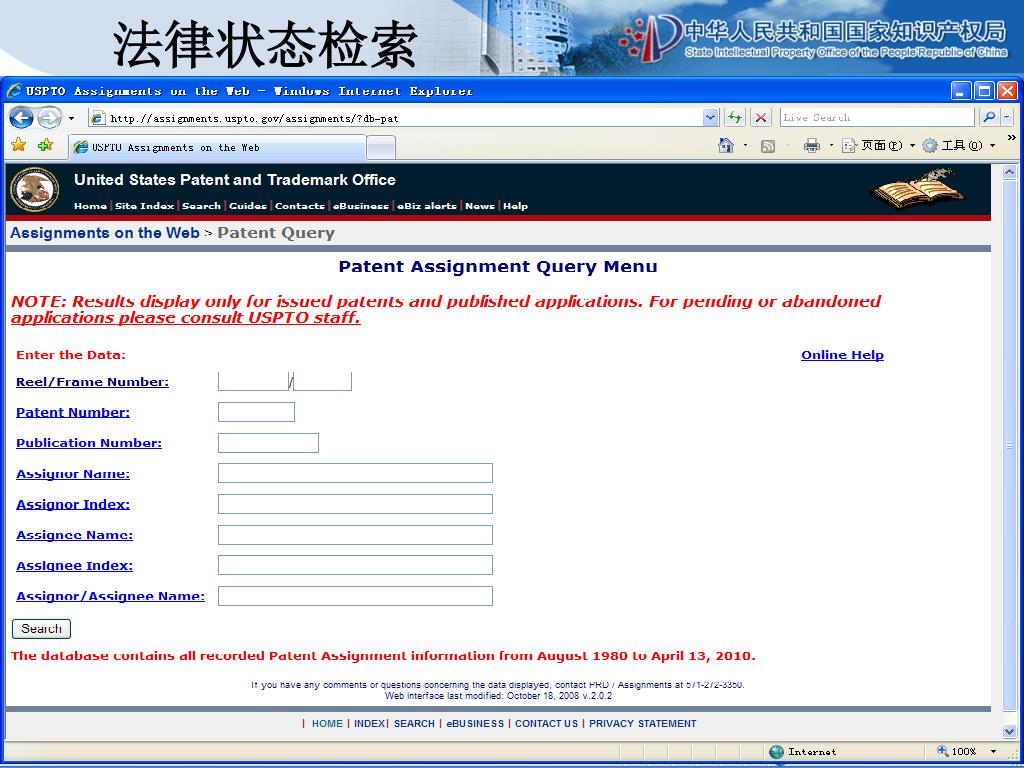Click the Assignor/Assignee Name label link
This screenshot has width=1024, height=768.
pyautogui.click(x=110, y=596)
